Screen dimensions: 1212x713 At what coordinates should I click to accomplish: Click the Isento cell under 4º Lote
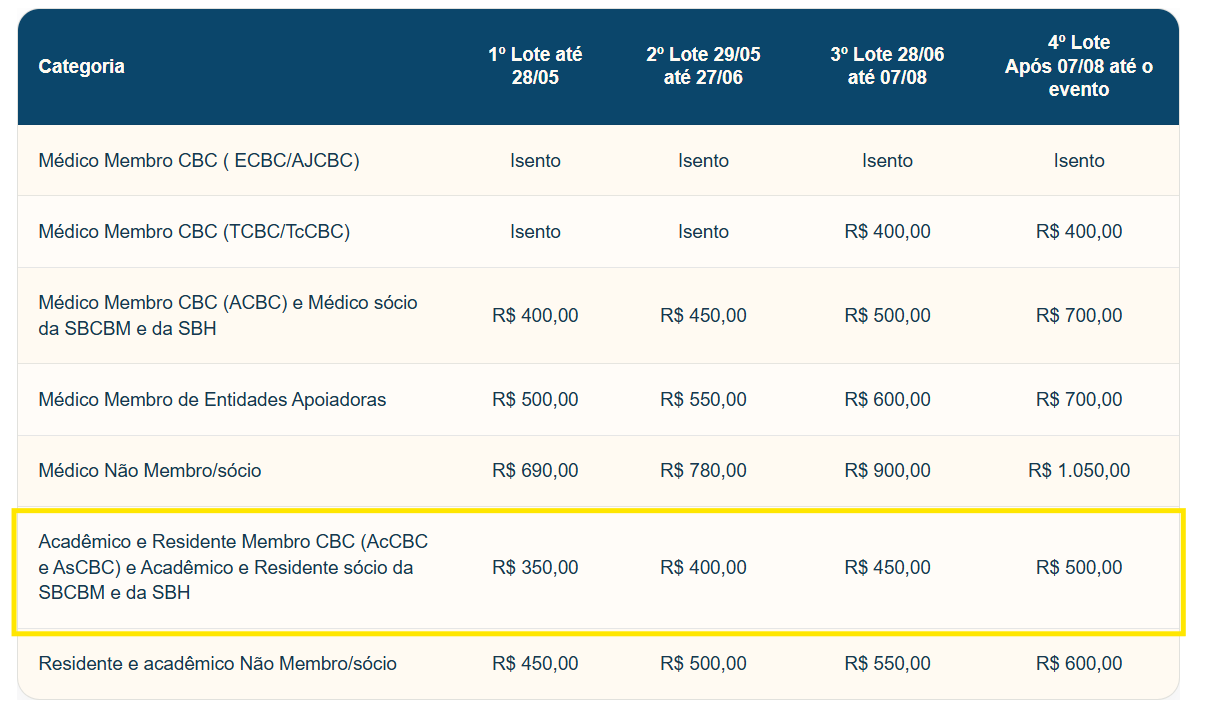coord(1079,160)
